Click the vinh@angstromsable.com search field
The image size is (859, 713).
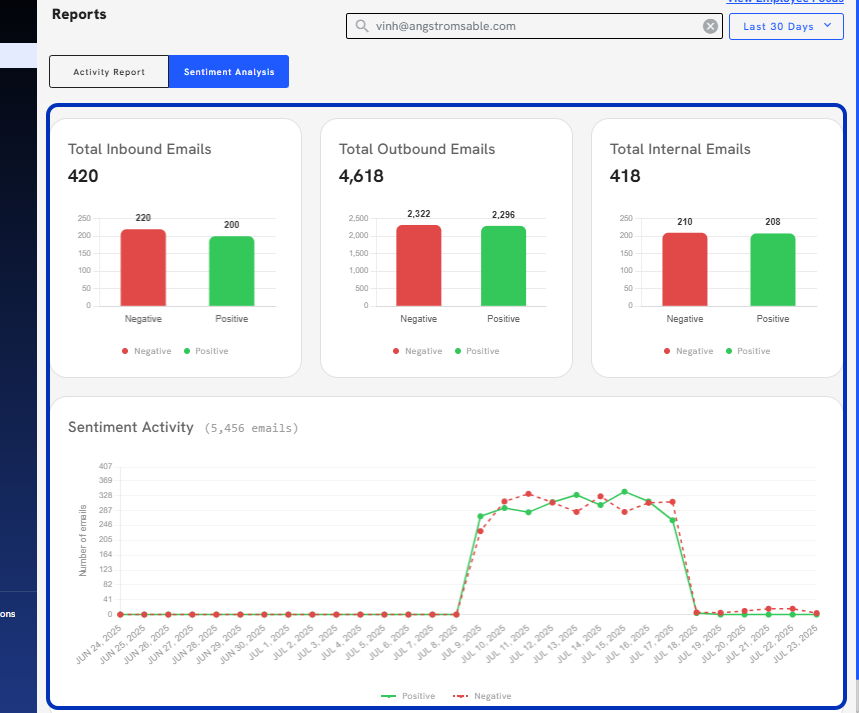pos(534,26)
